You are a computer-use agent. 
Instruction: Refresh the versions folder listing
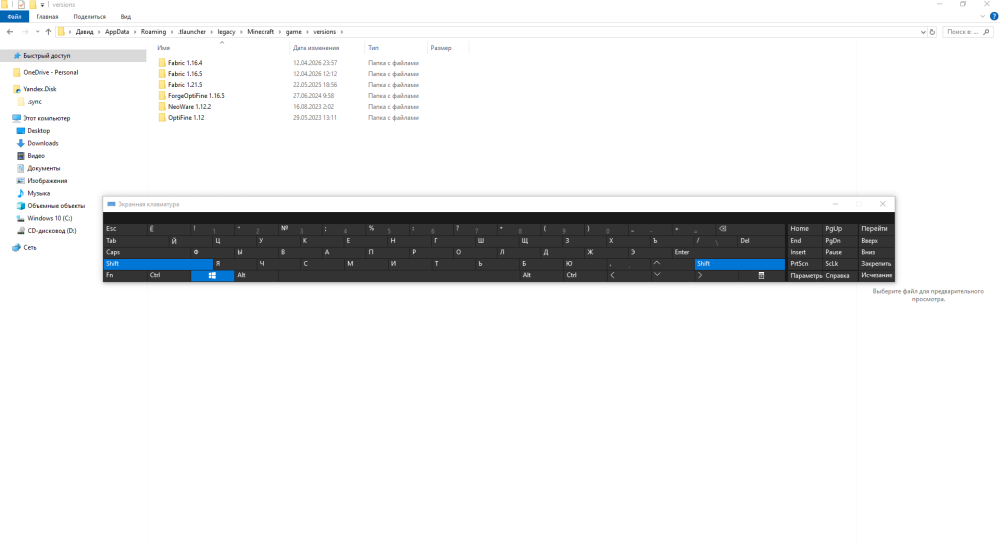[x=932, y=32]
